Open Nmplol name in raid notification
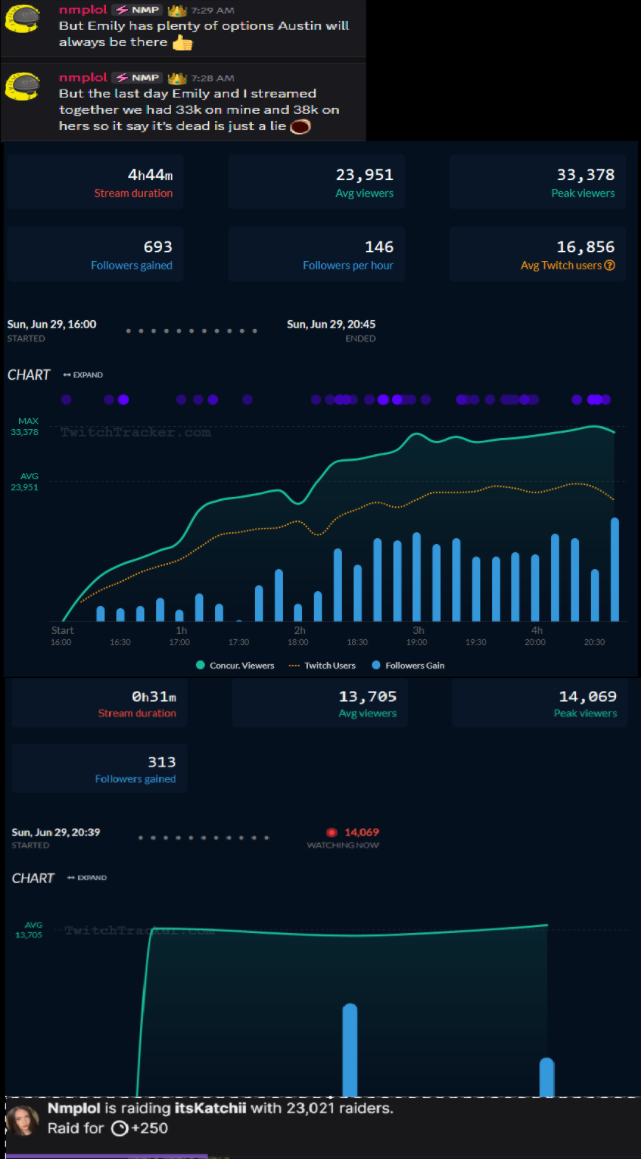The width and height of the screenshot is (641, 1159). (x=75, y=1108)
